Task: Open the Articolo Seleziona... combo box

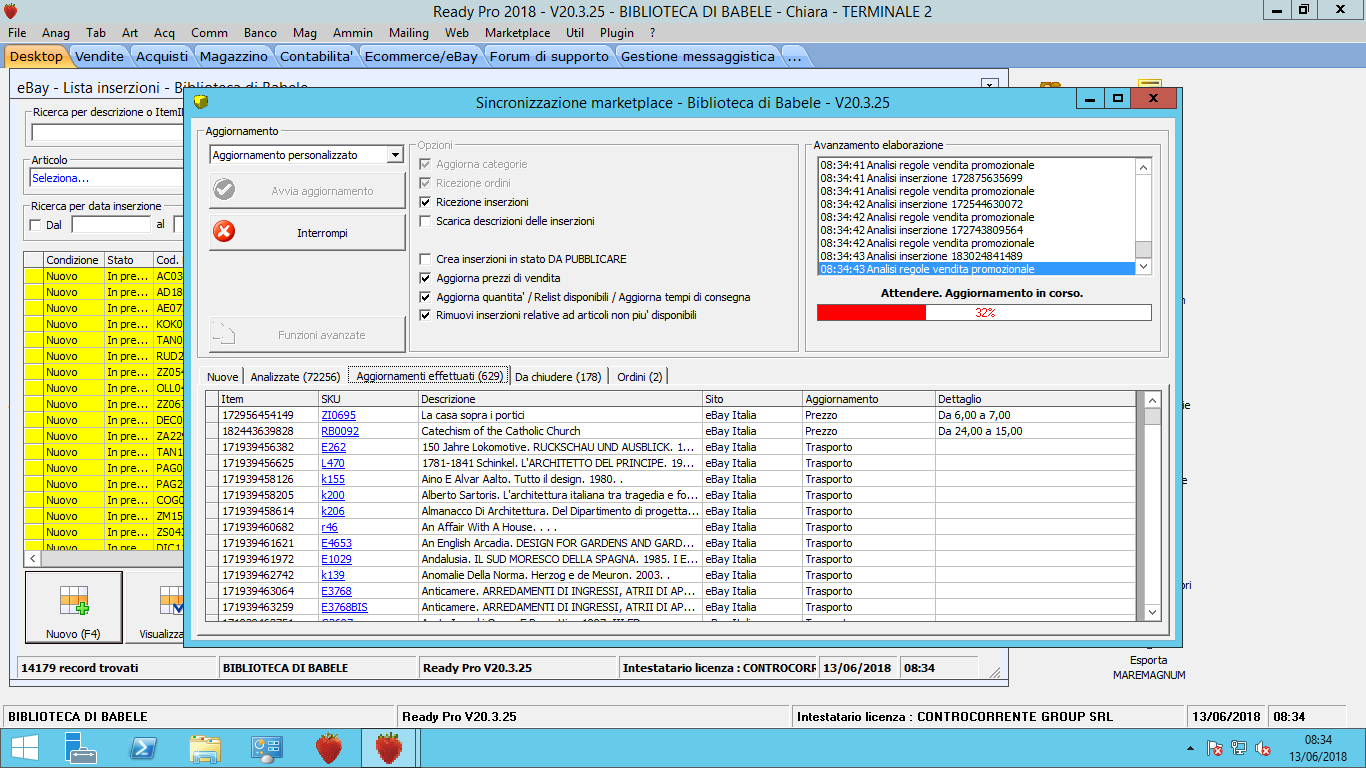Action: tap(107, 178)
